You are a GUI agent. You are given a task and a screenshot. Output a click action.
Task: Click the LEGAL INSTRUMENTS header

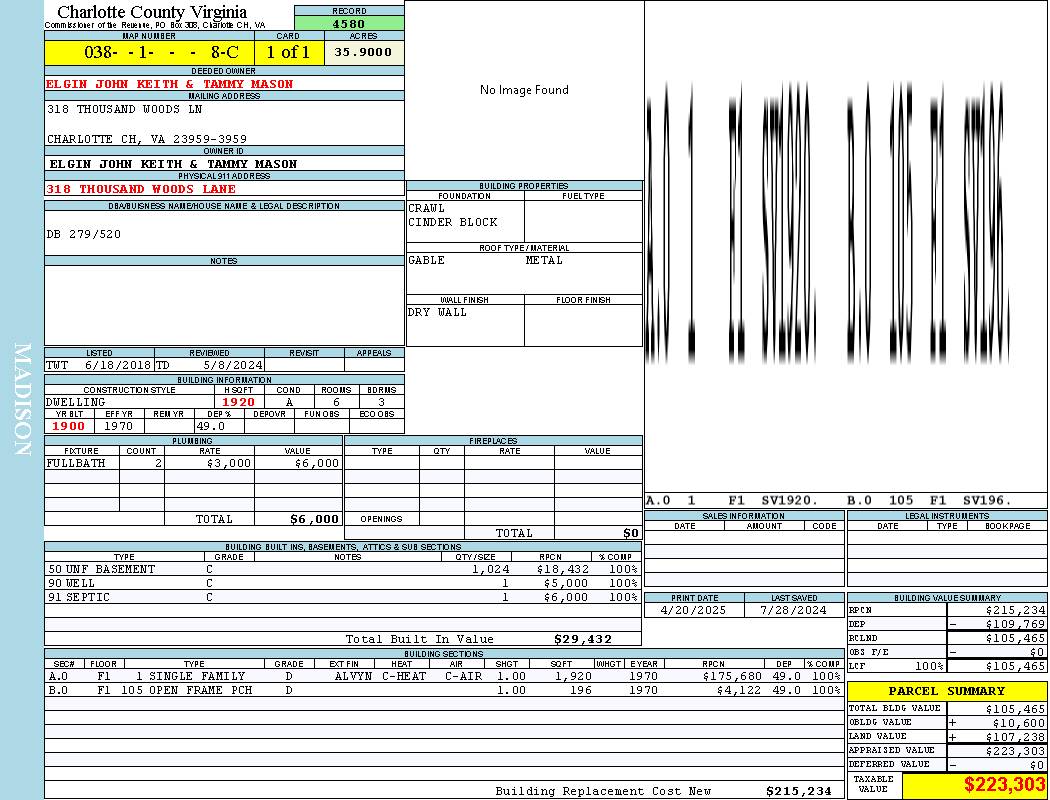947,515
